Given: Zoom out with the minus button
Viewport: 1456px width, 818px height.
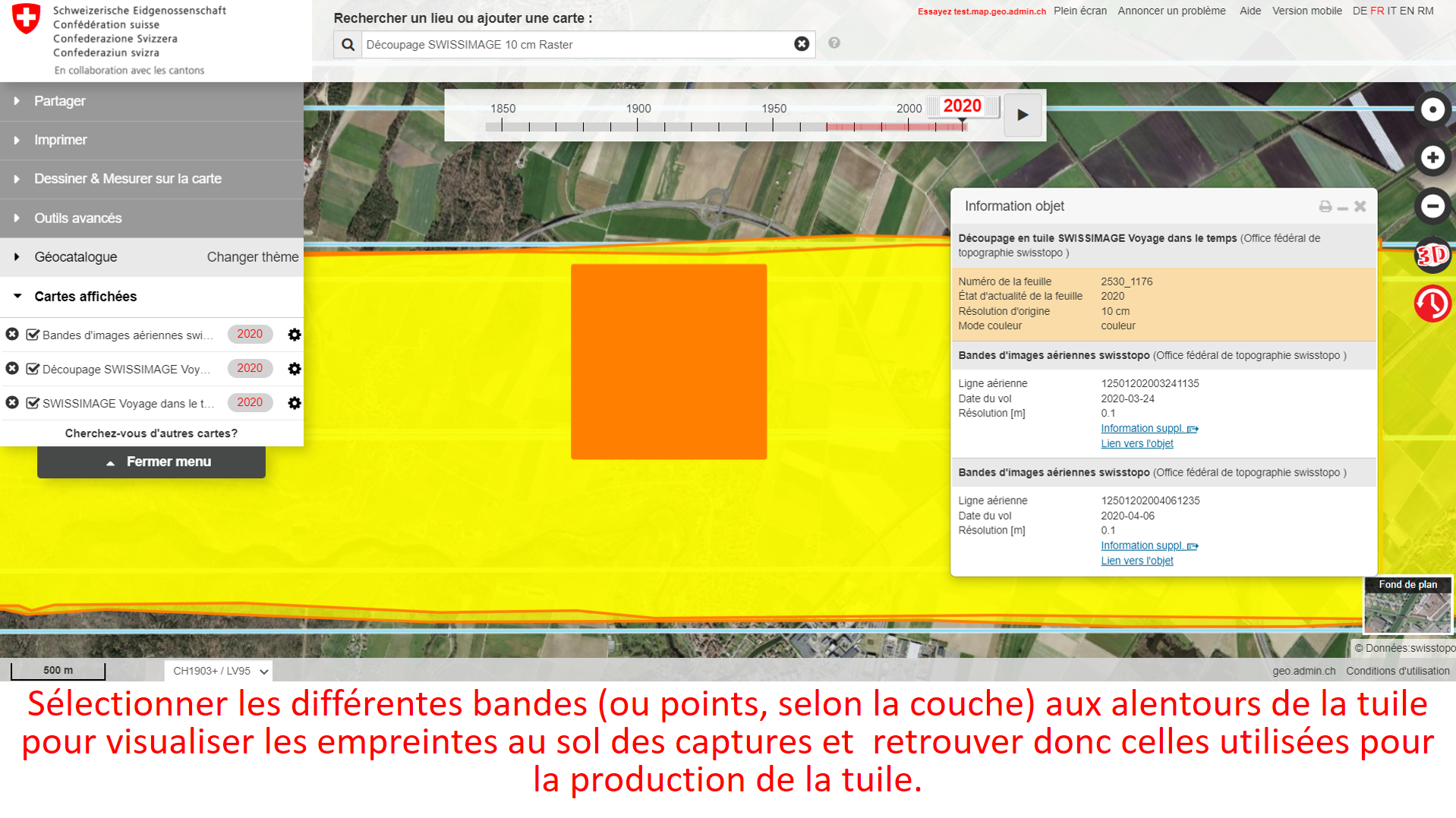Looking at the screenshot, I should (1432, 206).
